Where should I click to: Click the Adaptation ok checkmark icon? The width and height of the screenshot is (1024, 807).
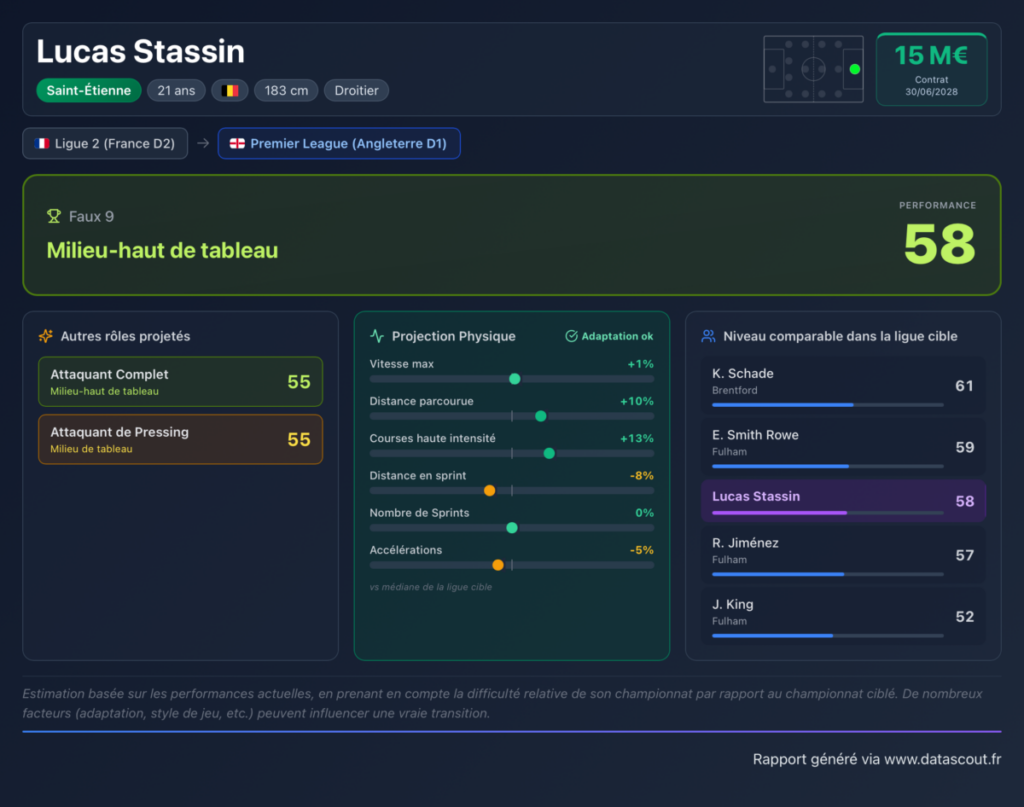(571, 336)
